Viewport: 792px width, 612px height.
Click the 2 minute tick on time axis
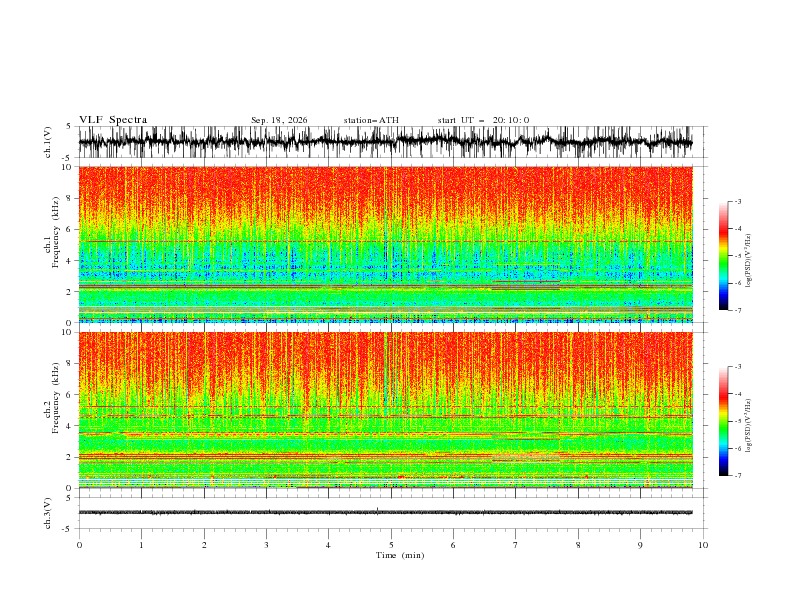point(204,545)
